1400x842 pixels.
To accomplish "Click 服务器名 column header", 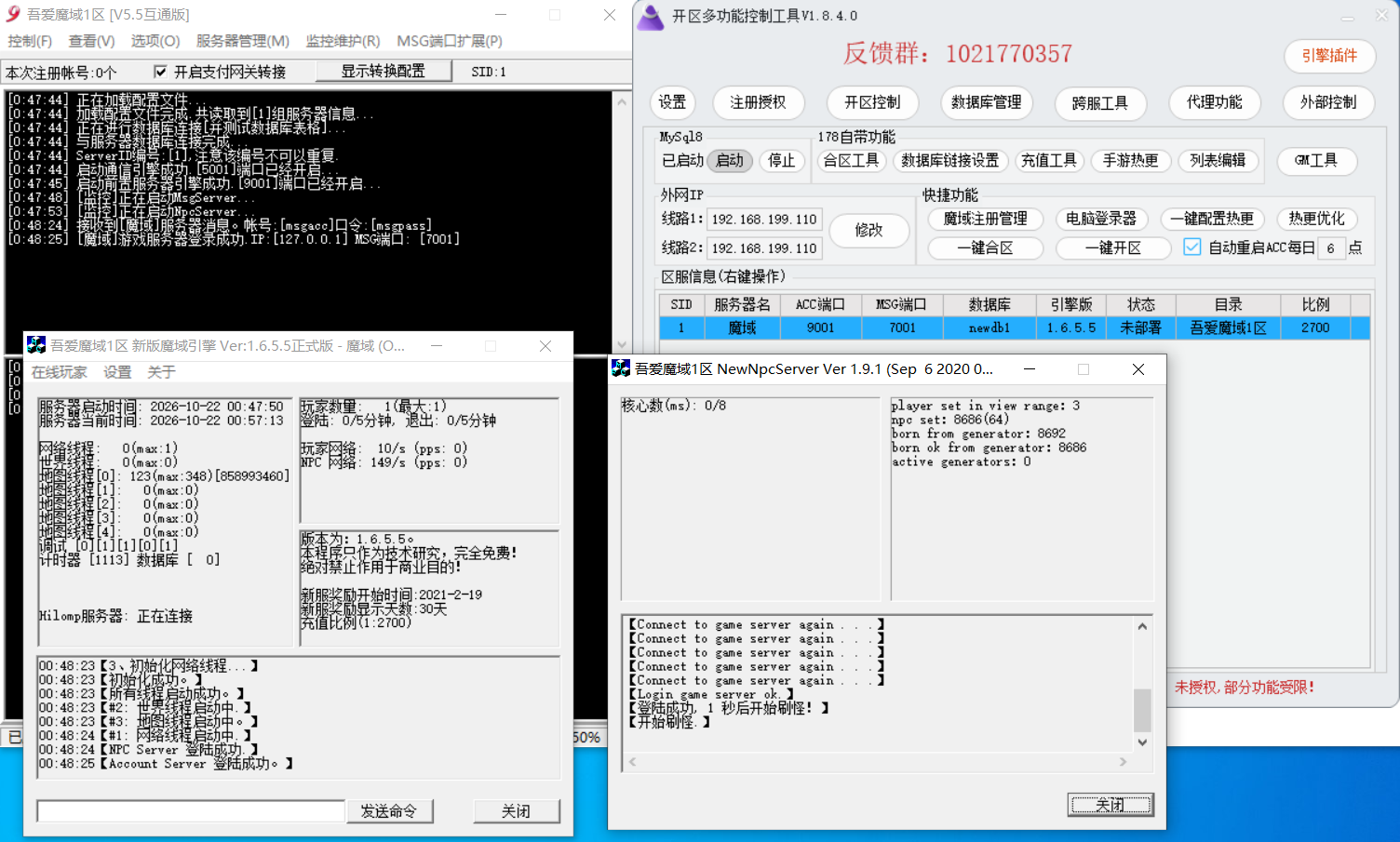I will click(742, 304).
